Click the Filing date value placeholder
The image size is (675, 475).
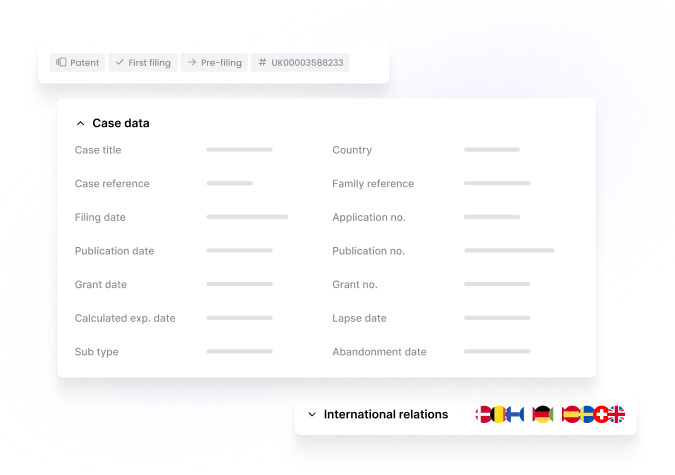pos(247,217)
